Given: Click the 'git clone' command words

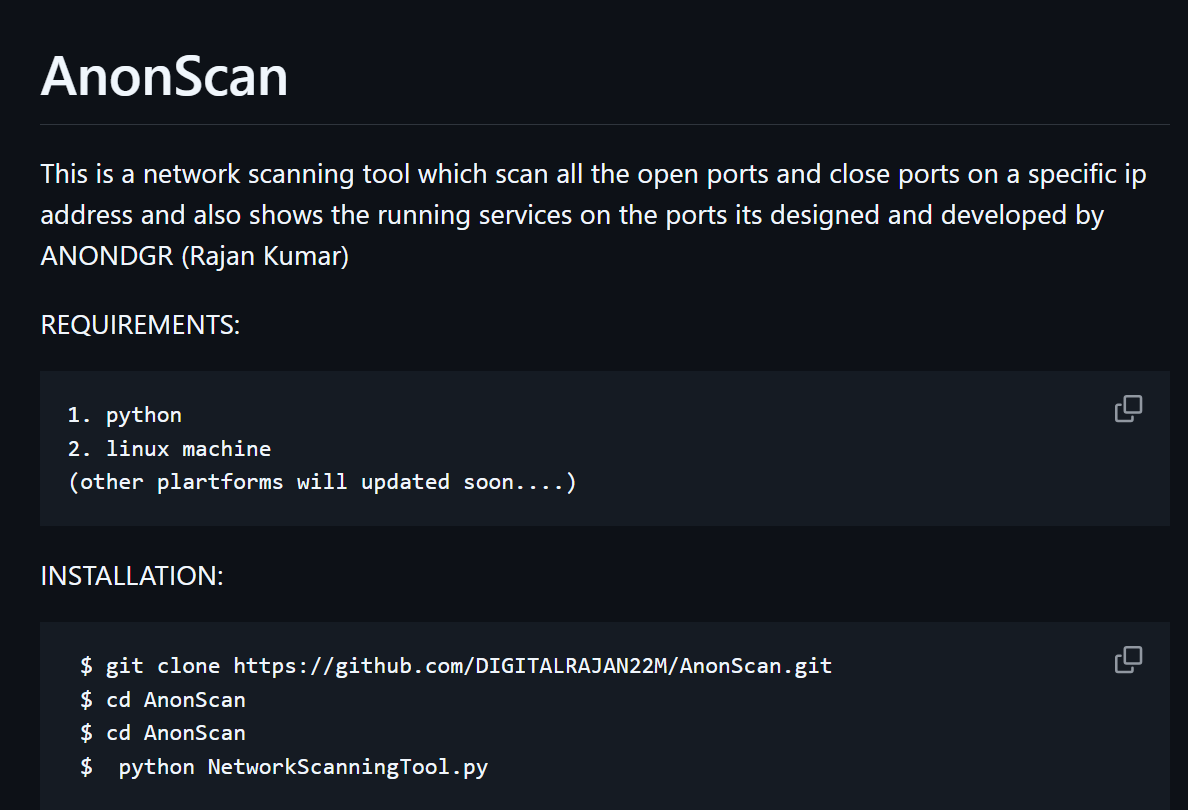Looking at the screenshot, I should (163, 666).
